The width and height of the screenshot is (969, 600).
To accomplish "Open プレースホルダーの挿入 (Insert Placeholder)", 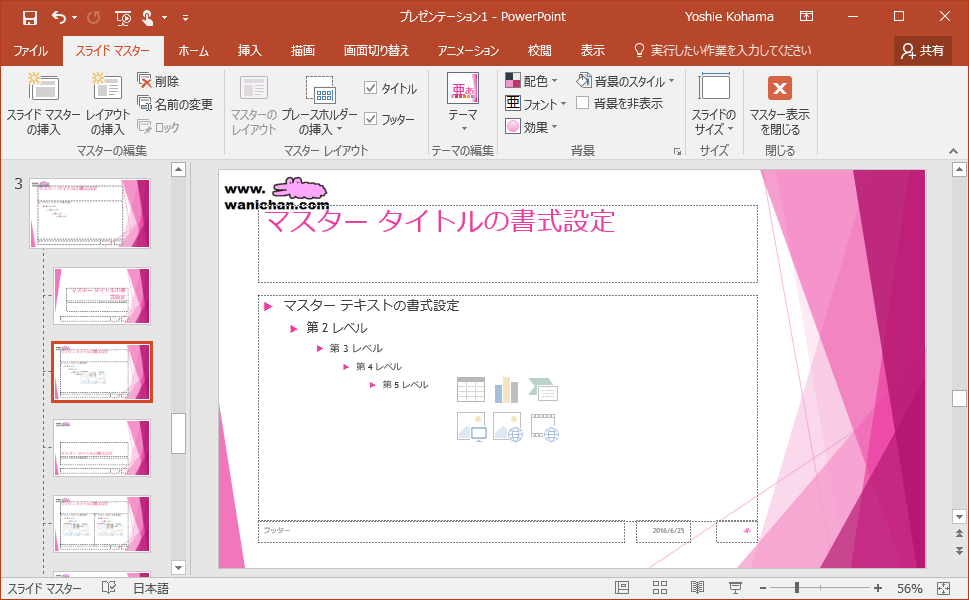I will (319, 105).
